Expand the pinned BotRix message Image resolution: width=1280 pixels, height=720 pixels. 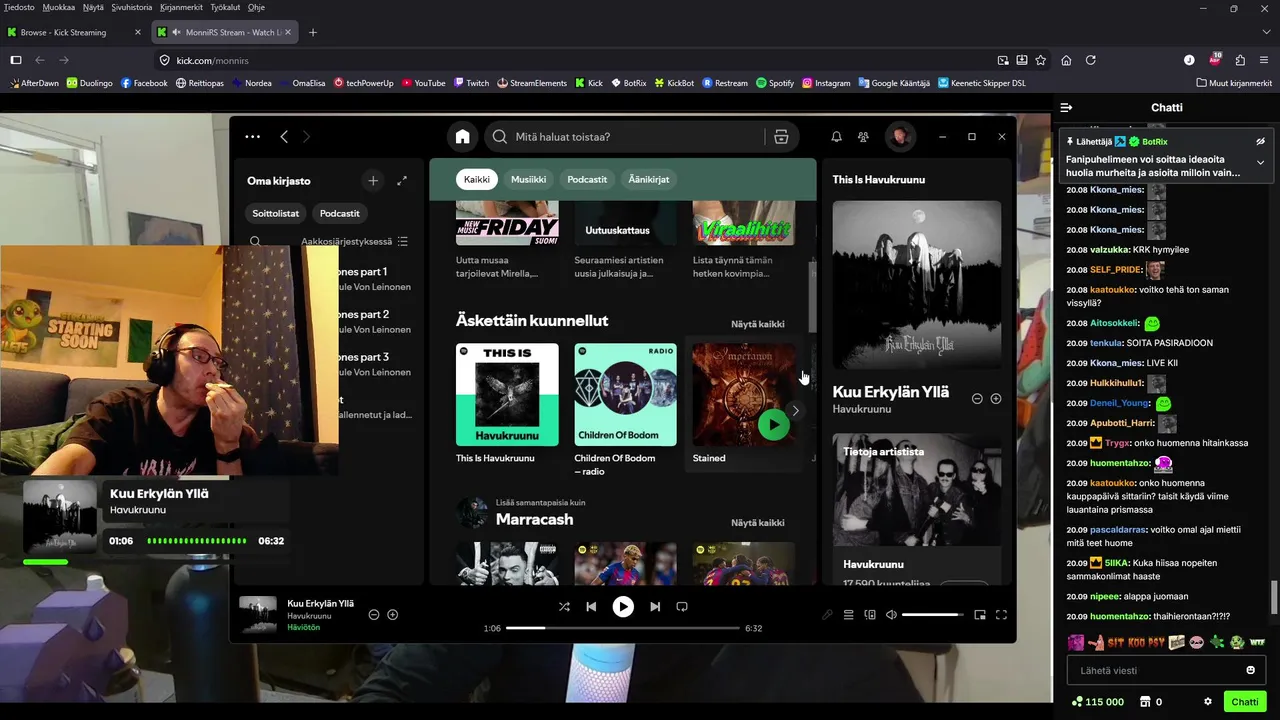click(1260, 162)
